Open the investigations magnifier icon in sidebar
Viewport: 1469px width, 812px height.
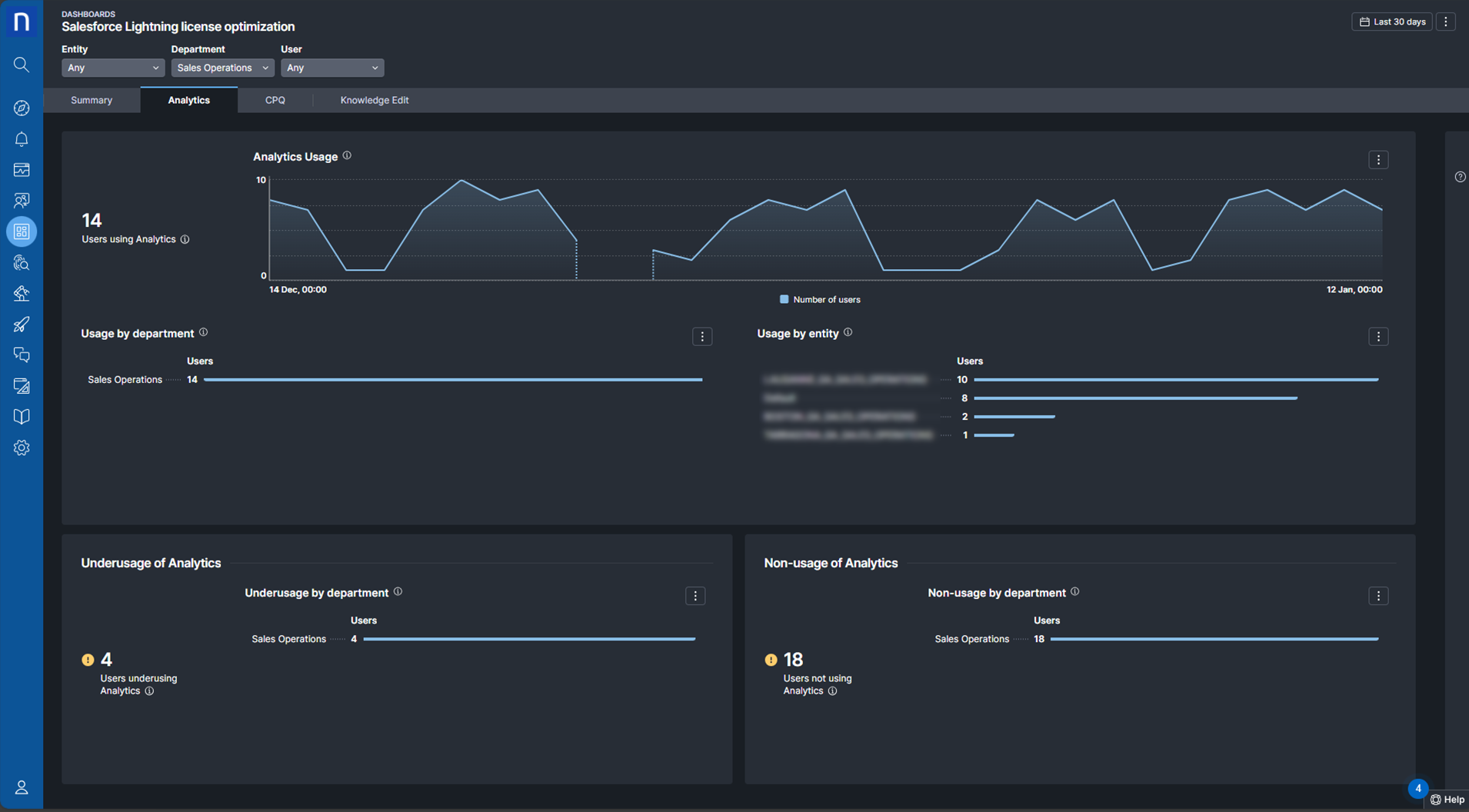click(x=22, y=263)
